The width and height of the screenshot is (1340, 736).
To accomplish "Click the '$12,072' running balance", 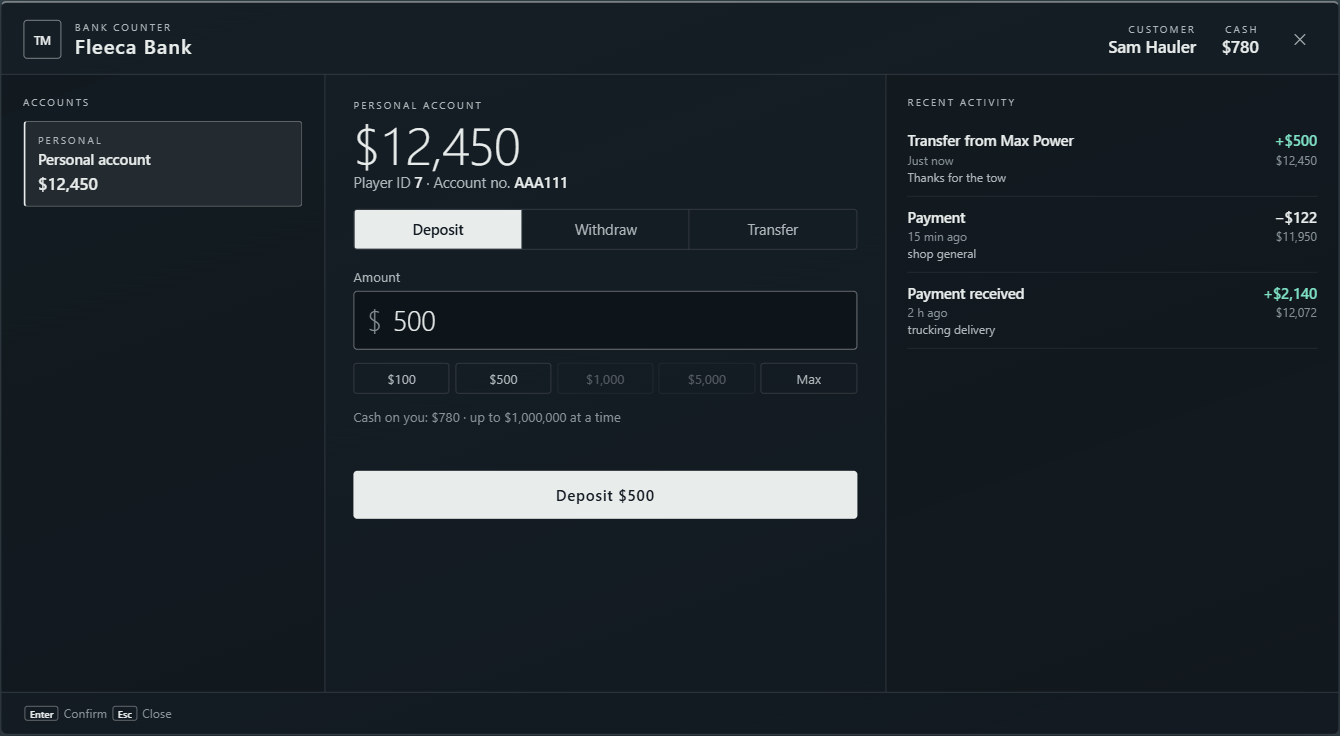I will [1296, 313].
